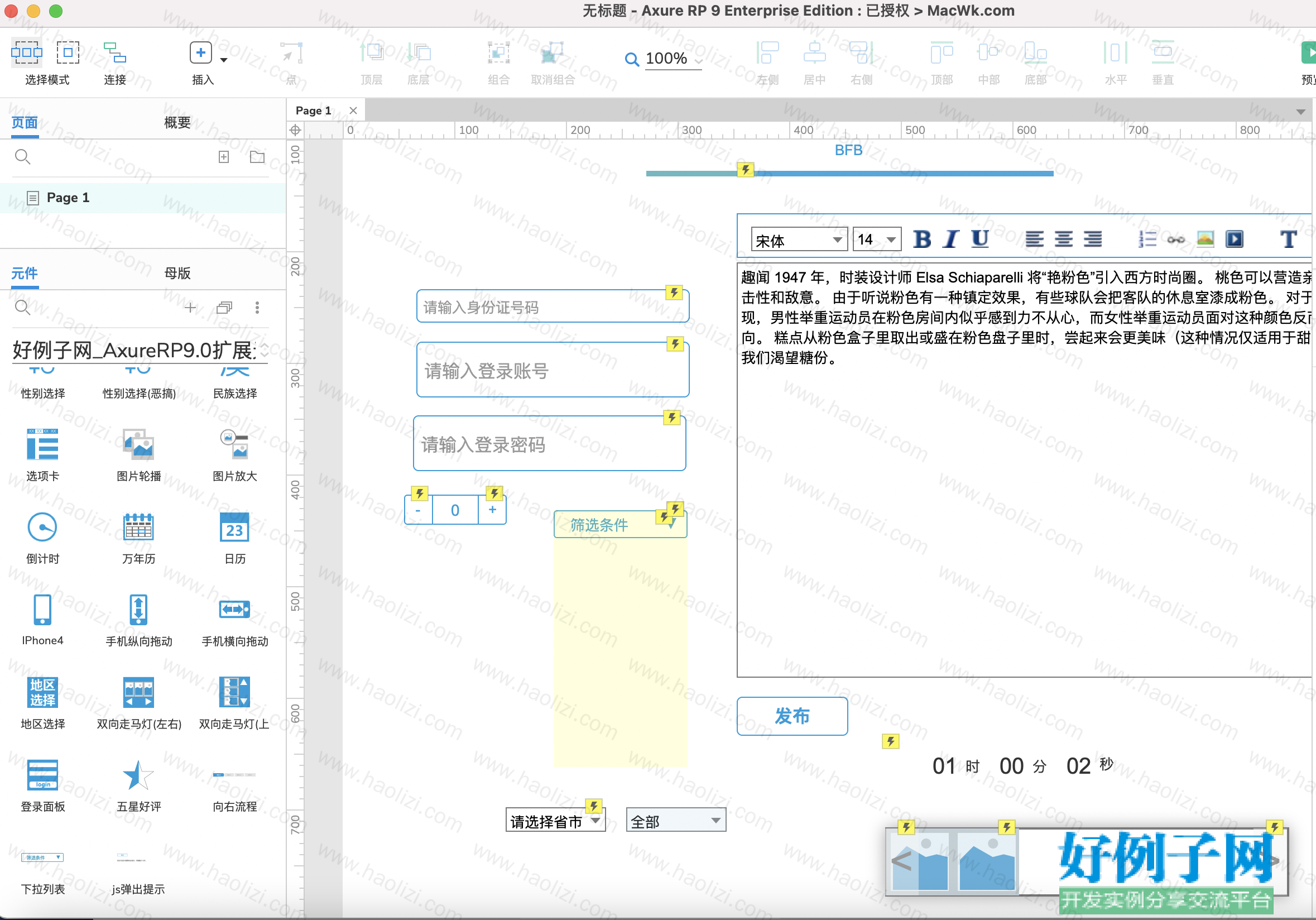Screen dimensions: 1316x920
Task: Switch to the 元件 libraries tab
Action: tap(25, 273)
